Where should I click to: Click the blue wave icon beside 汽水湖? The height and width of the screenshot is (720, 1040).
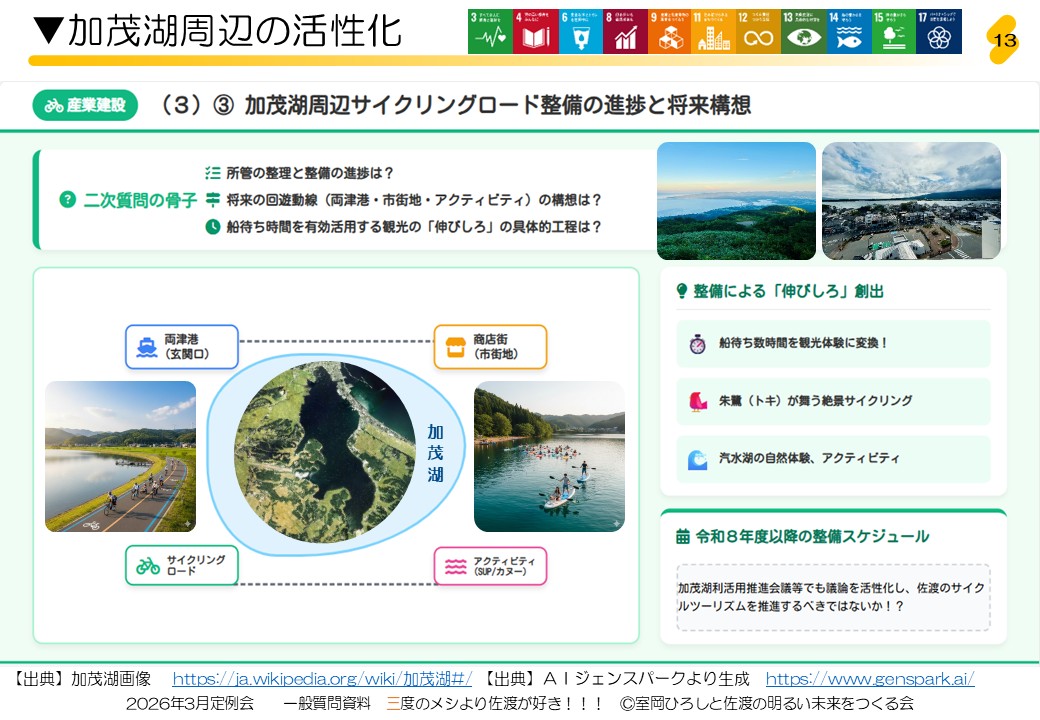coord(697,459)
